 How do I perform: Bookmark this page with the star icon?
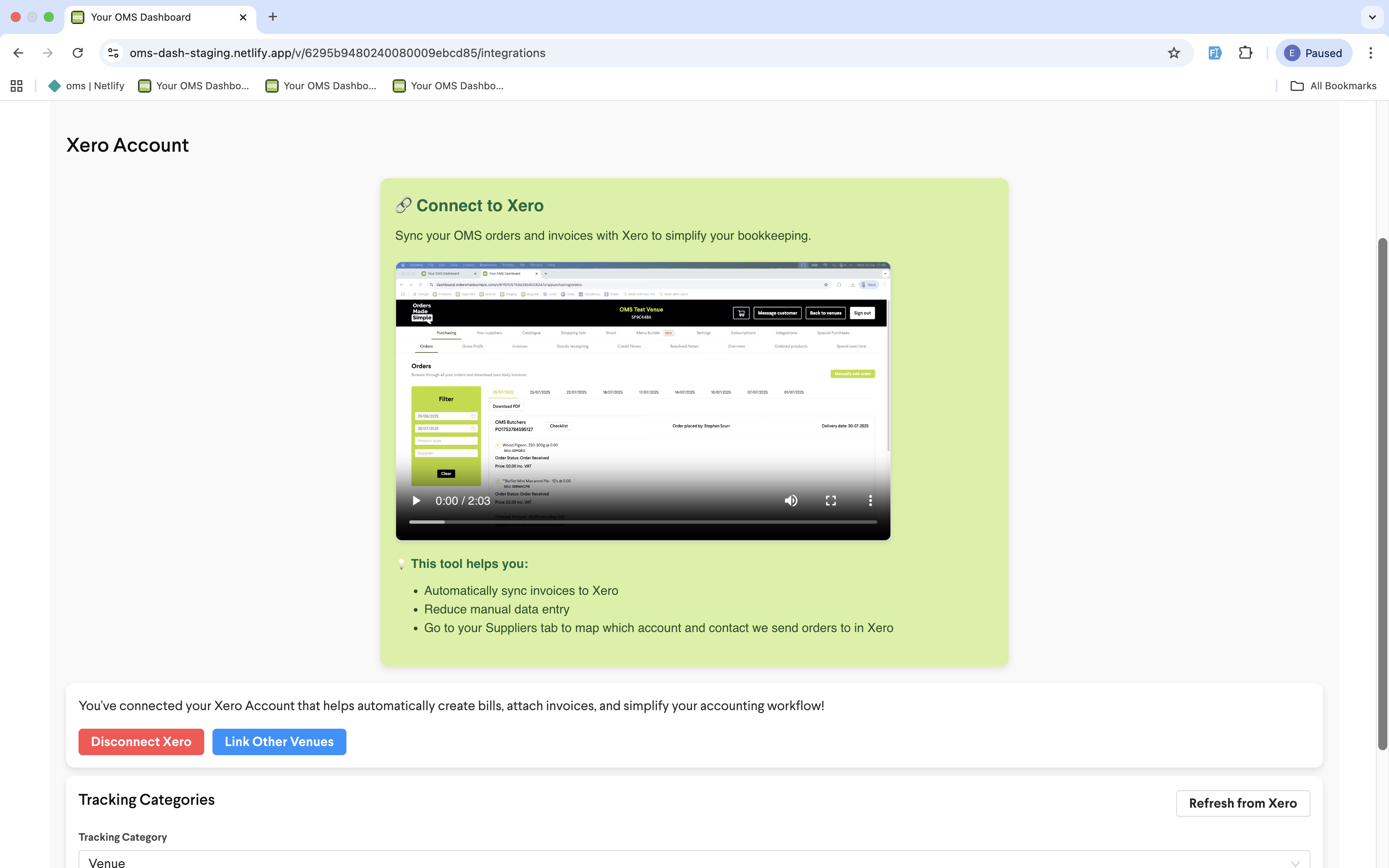click(x=1174, y=53)
